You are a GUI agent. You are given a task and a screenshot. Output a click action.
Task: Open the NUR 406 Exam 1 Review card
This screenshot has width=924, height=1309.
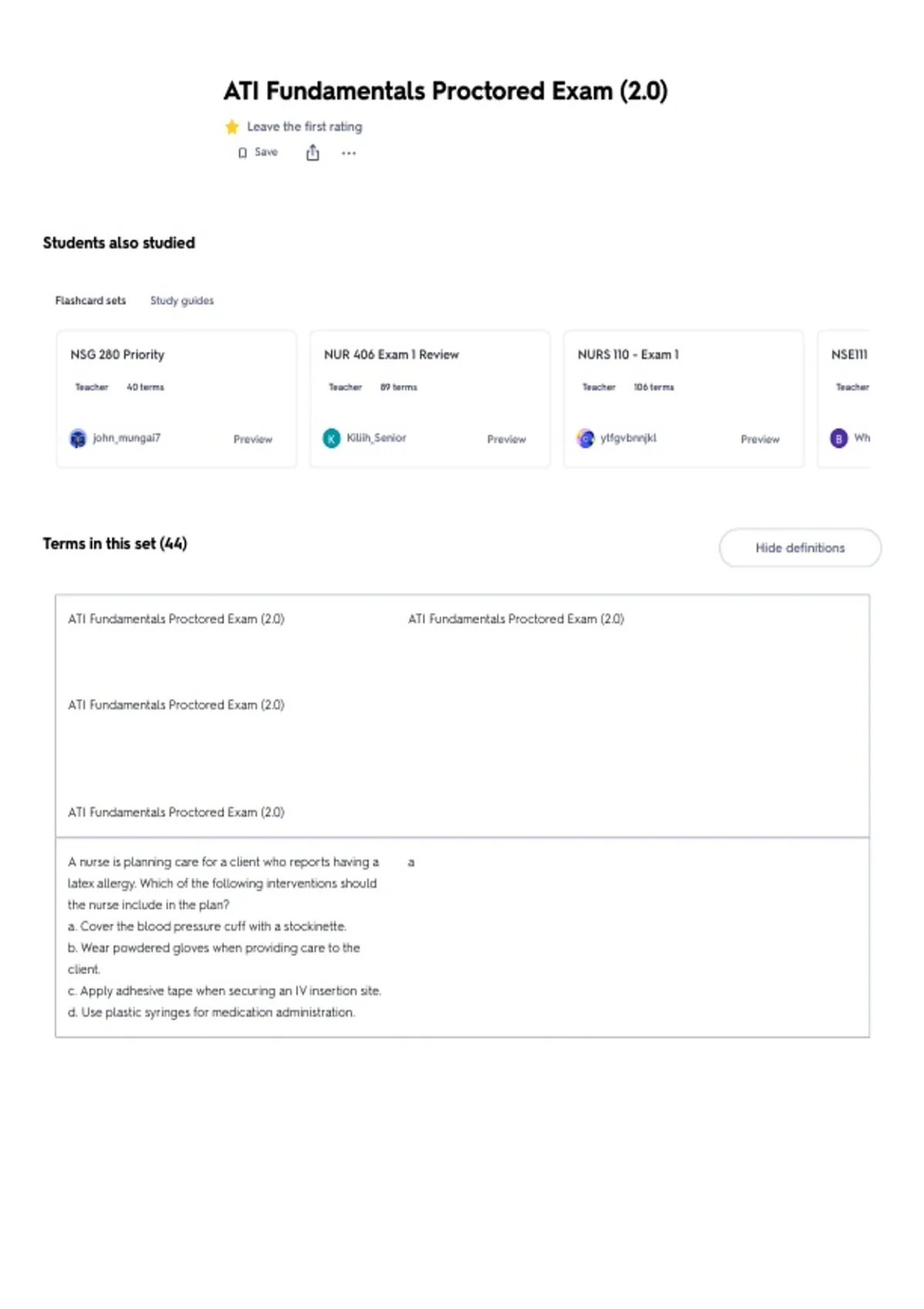pos(430,399)
